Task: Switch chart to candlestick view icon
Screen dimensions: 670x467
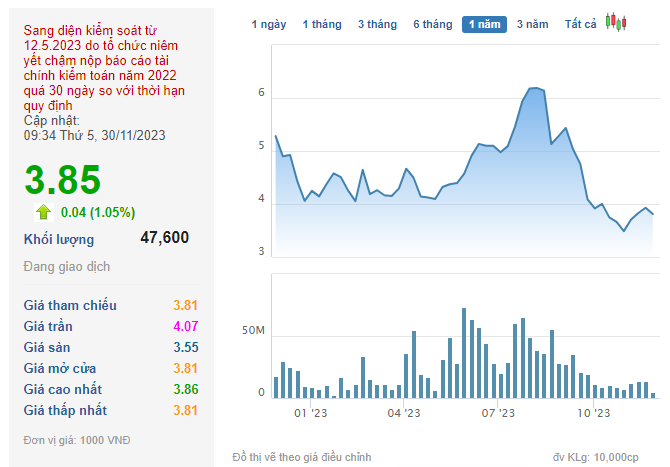Action: coord(617,22)
